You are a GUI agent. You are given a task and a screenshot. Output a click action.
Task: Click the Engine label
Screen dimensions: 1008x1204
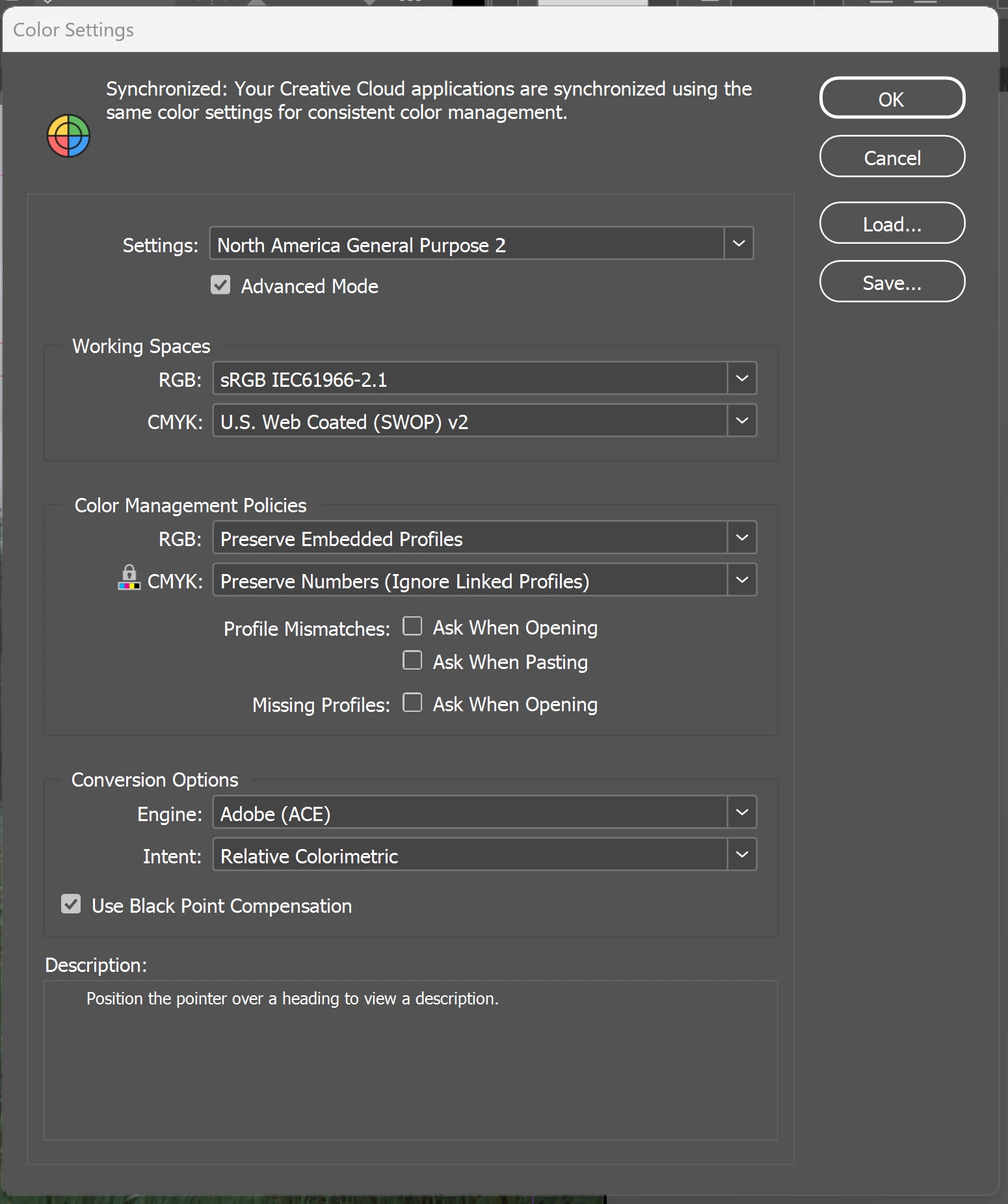[170, 814]
